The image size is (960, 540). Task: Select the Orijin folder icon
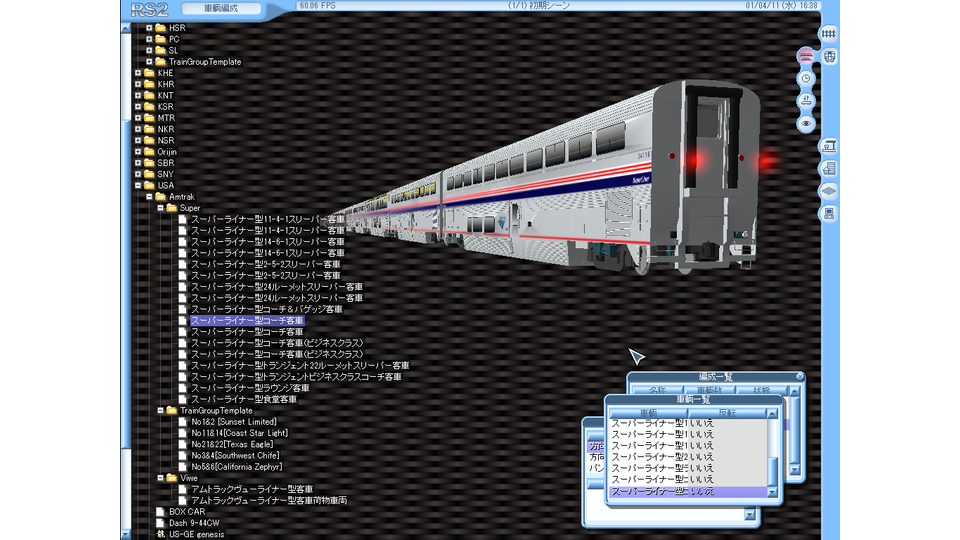[149, 152]
